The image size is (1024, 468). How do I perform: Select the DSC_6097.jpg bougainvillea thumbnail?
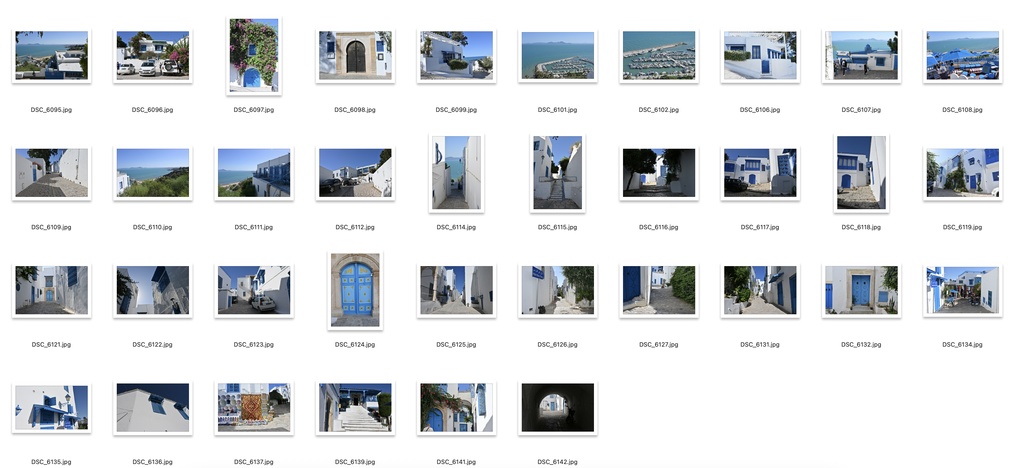coord(254,55)
